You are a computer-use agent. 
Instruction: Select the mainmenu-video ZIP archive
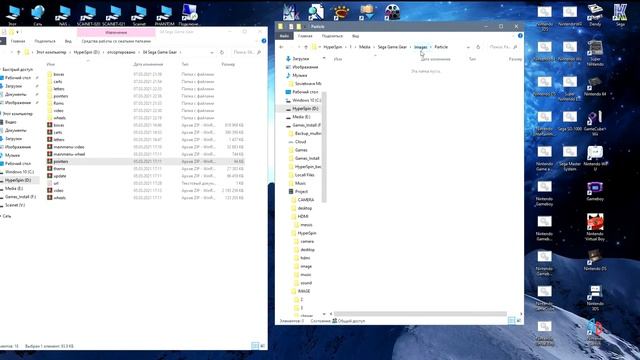coord(145,147)
